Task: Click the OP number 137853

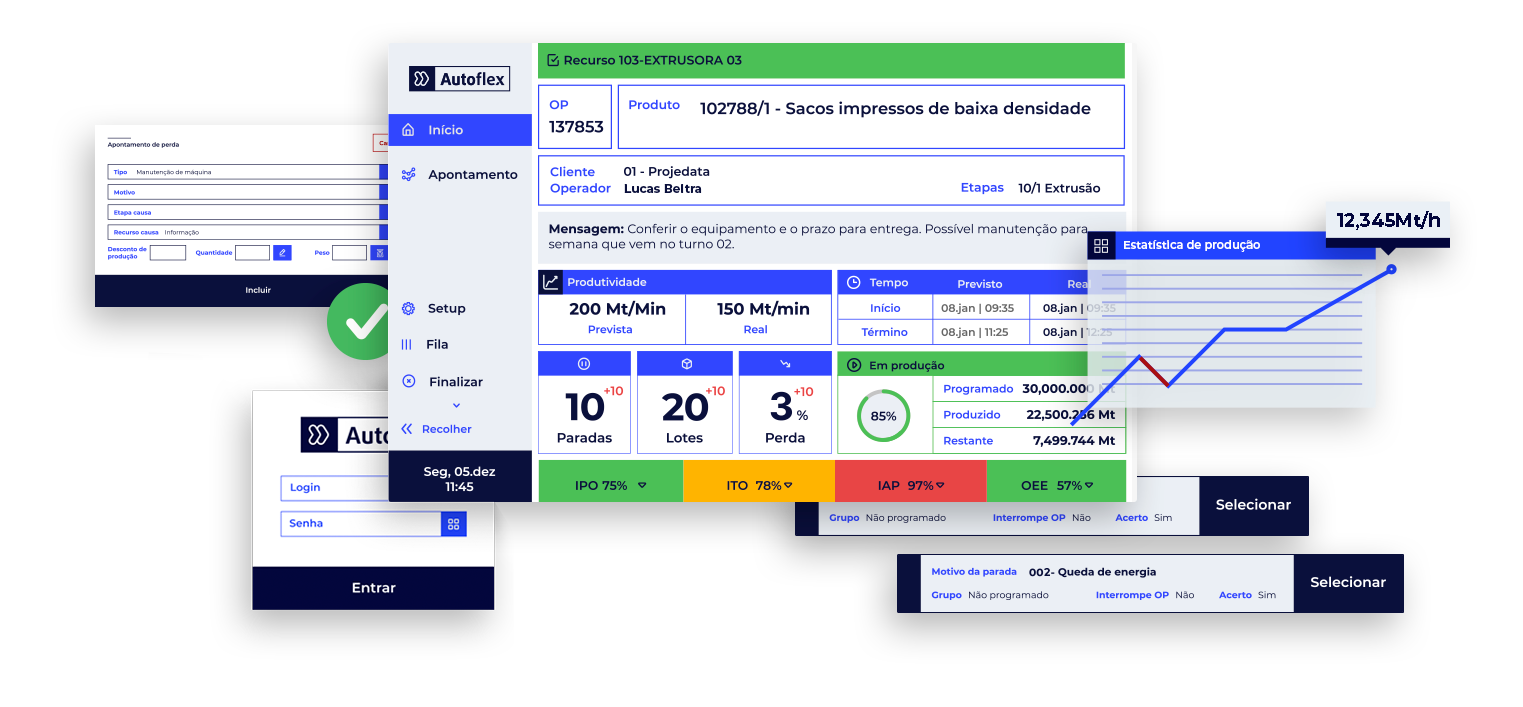Action: pyautogui.click(x=576, y=127)
